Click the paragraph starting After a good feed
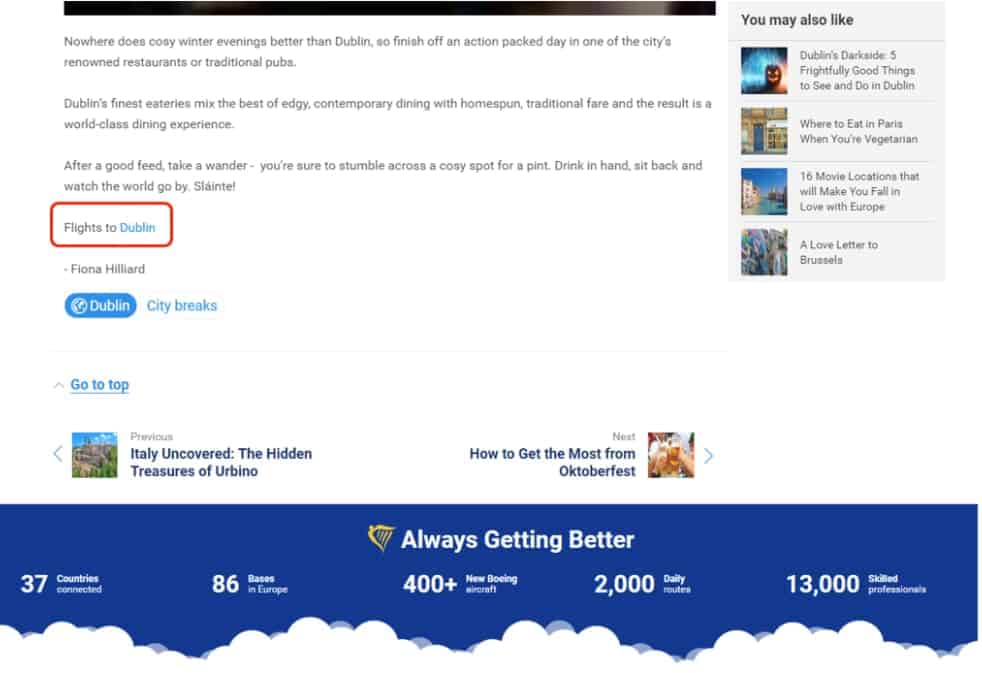The height and width of the screenshot is (673, 982). pos(383,175)
